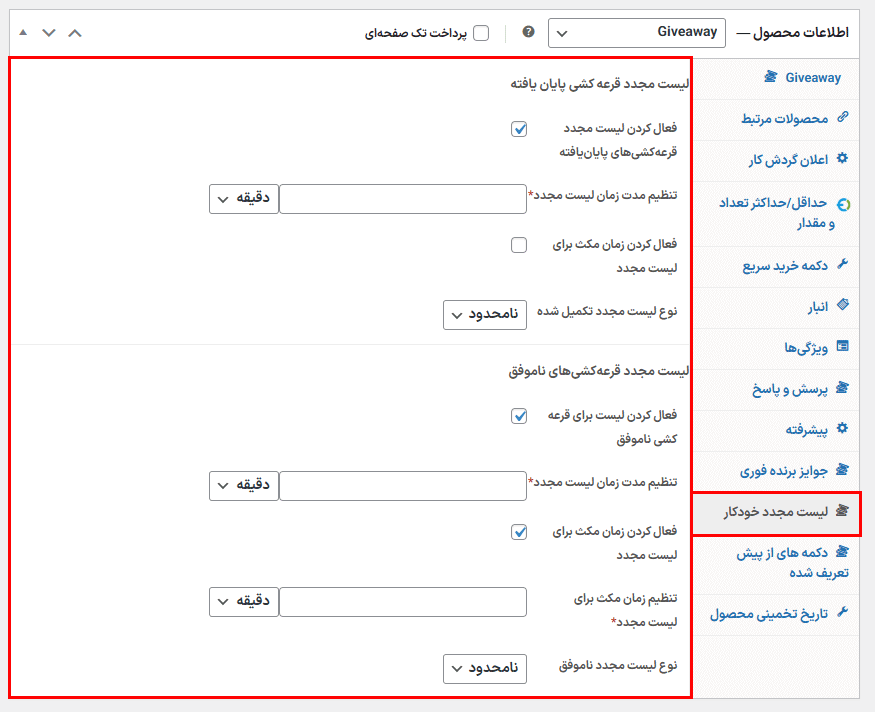This screenshot has height=712, width=875.
Task: Click the help question mark icon
Action: (x=528, y=32)
